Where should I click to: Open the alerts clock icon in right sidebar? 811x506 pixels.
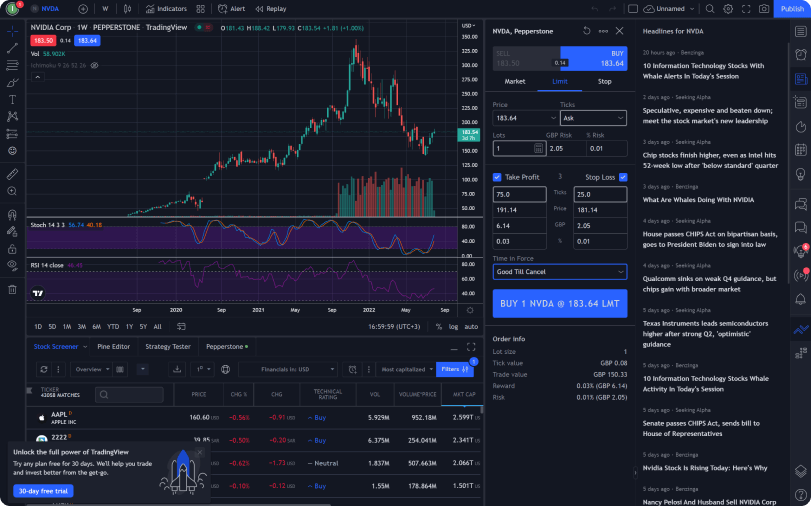point(801,54)
